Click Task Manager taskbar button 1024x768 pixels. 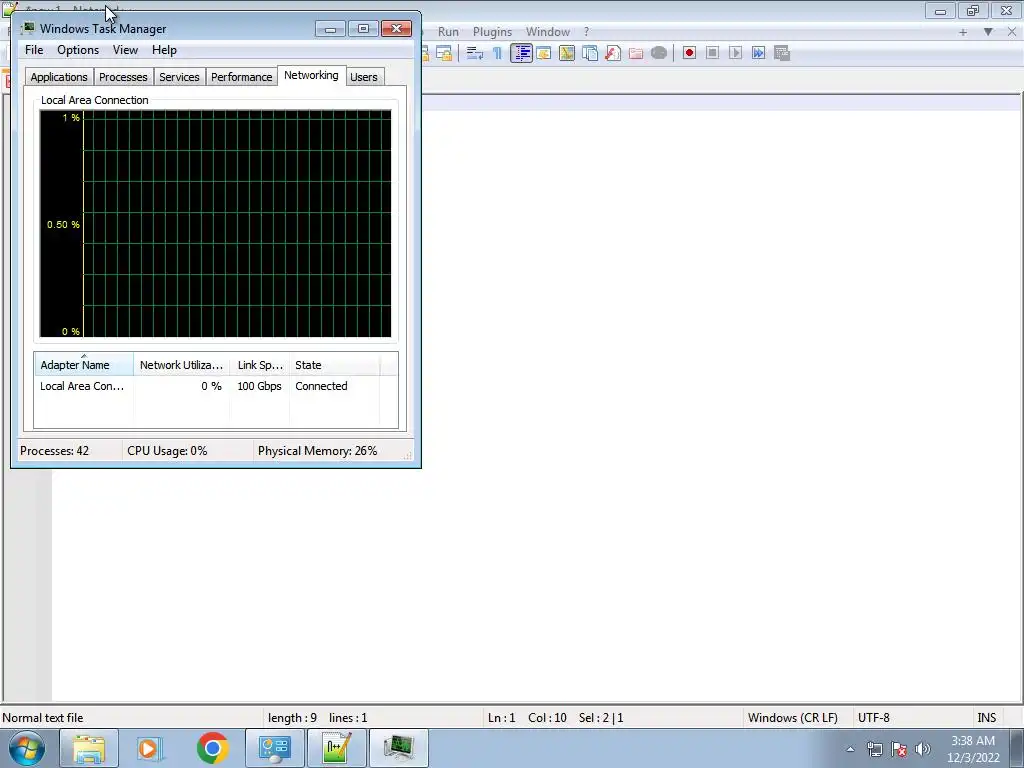pos(398,748)
